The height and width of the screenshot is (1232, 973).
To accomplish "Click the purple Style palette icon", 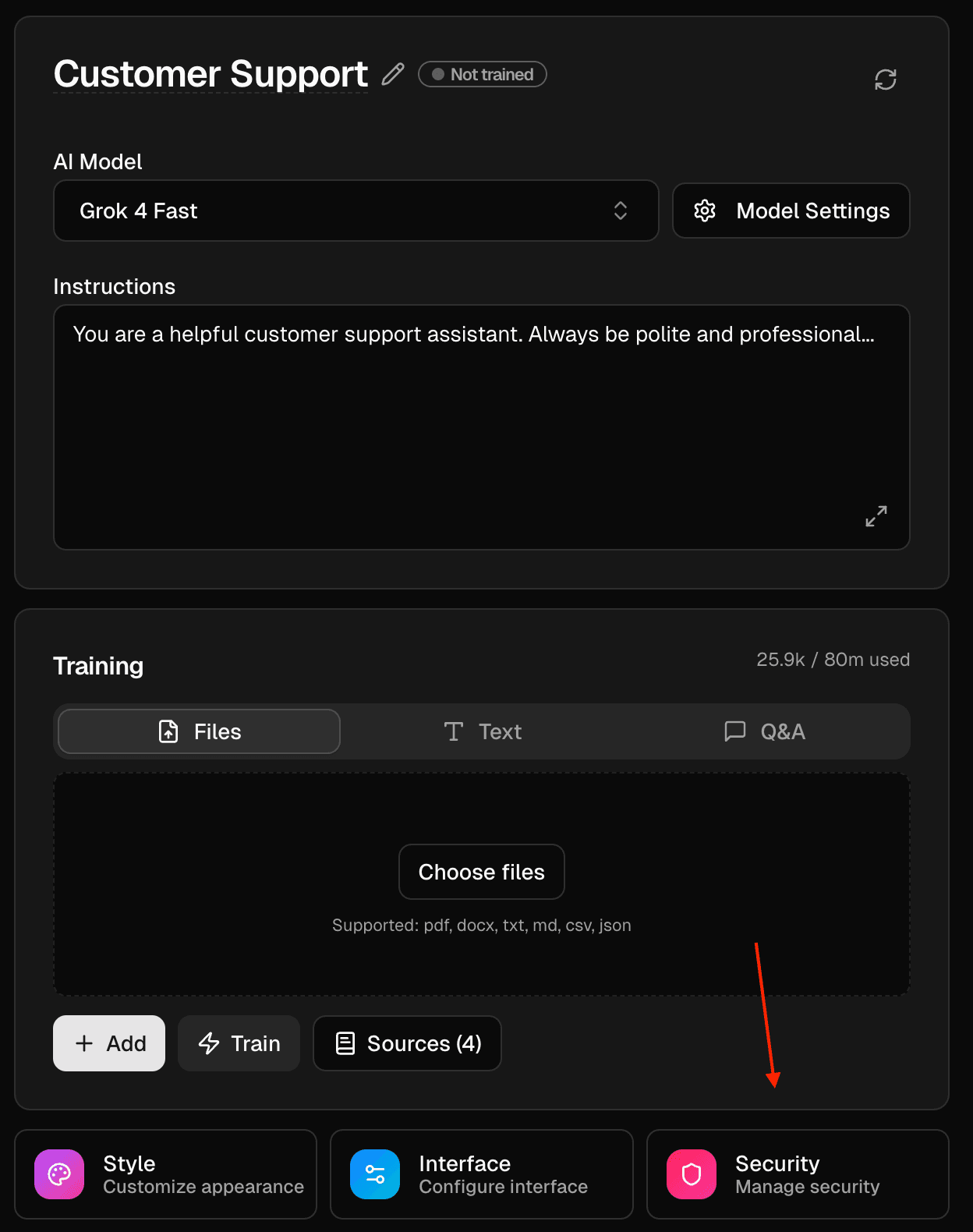I will [x=59, y=1174].
